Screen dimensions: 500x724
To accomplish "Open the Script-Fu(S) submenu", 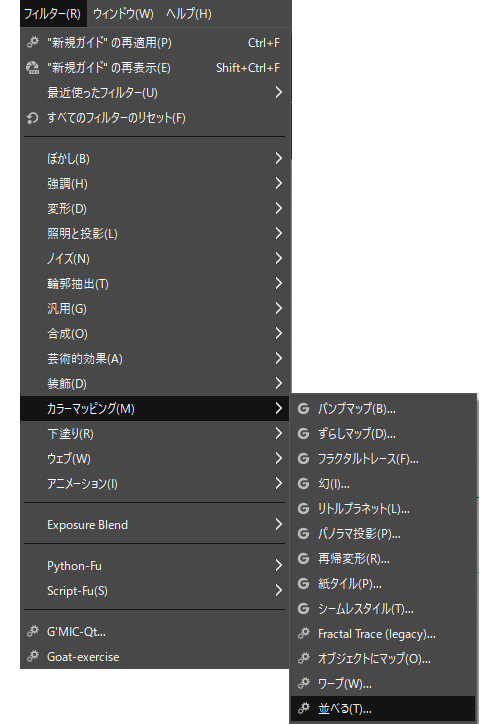I will pos(154,591).
